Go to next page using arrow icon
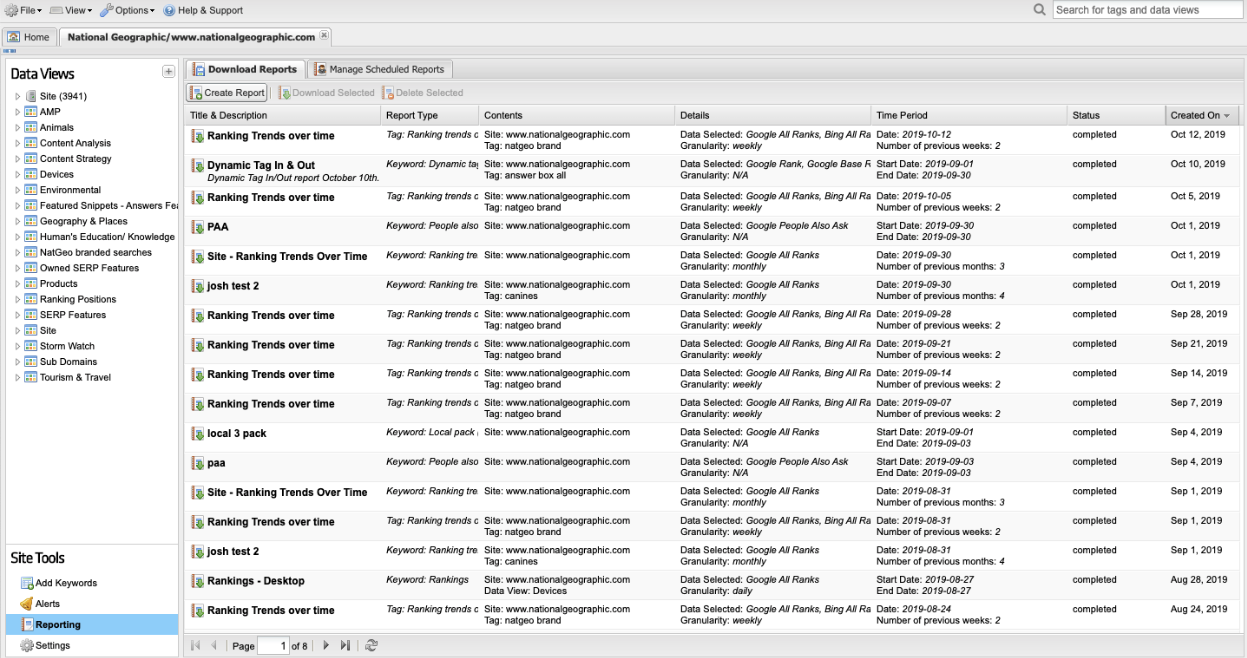Viewport: 1247px width, 658px height. [326, 646]
